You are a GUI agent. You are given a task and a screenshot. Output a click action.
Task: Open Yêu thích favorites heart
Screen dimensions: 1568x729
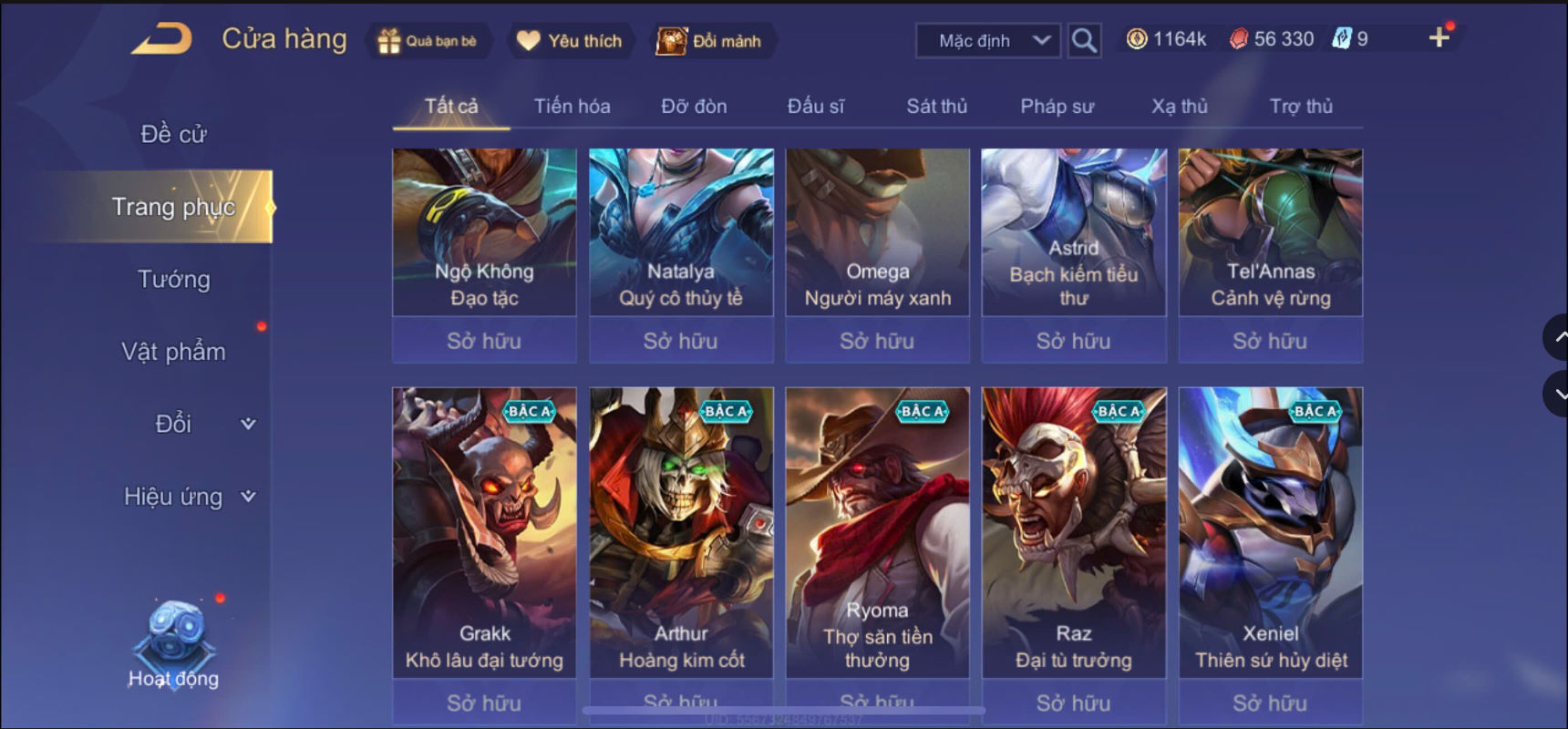tap(528, 41)
